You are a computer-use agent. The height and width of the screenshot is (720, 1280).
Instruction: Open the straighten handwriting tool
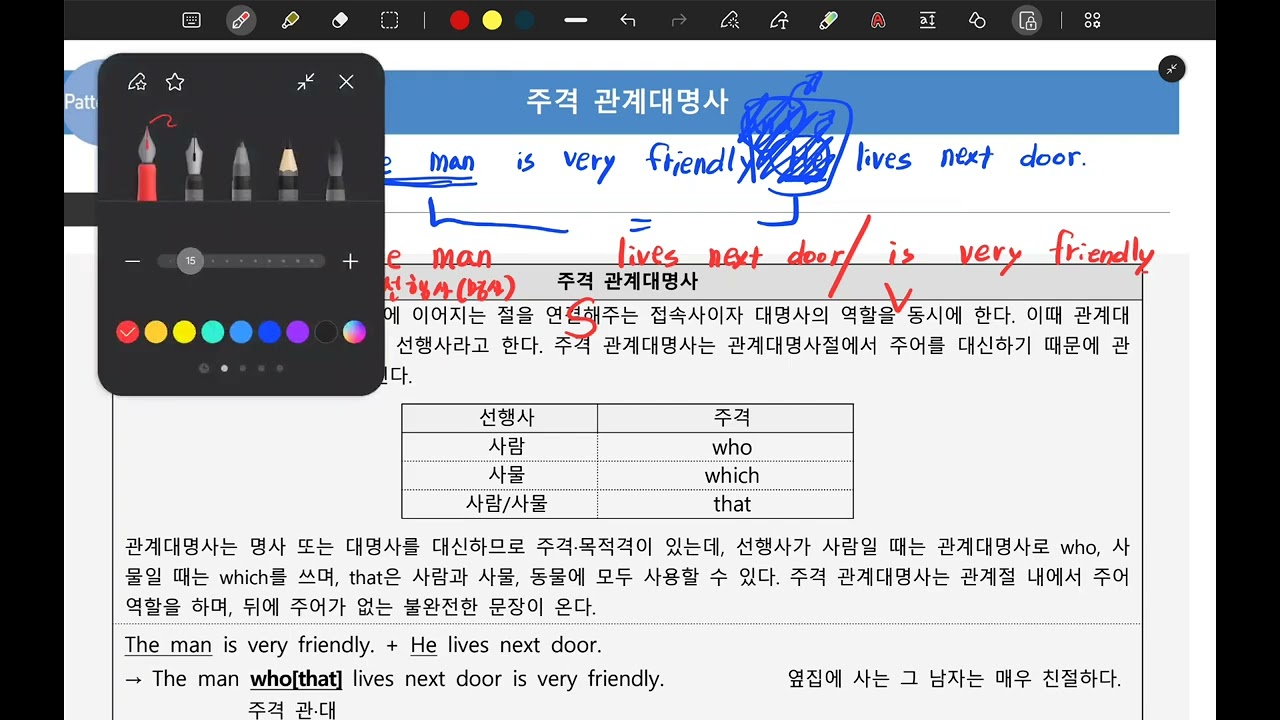coord(927,20)
